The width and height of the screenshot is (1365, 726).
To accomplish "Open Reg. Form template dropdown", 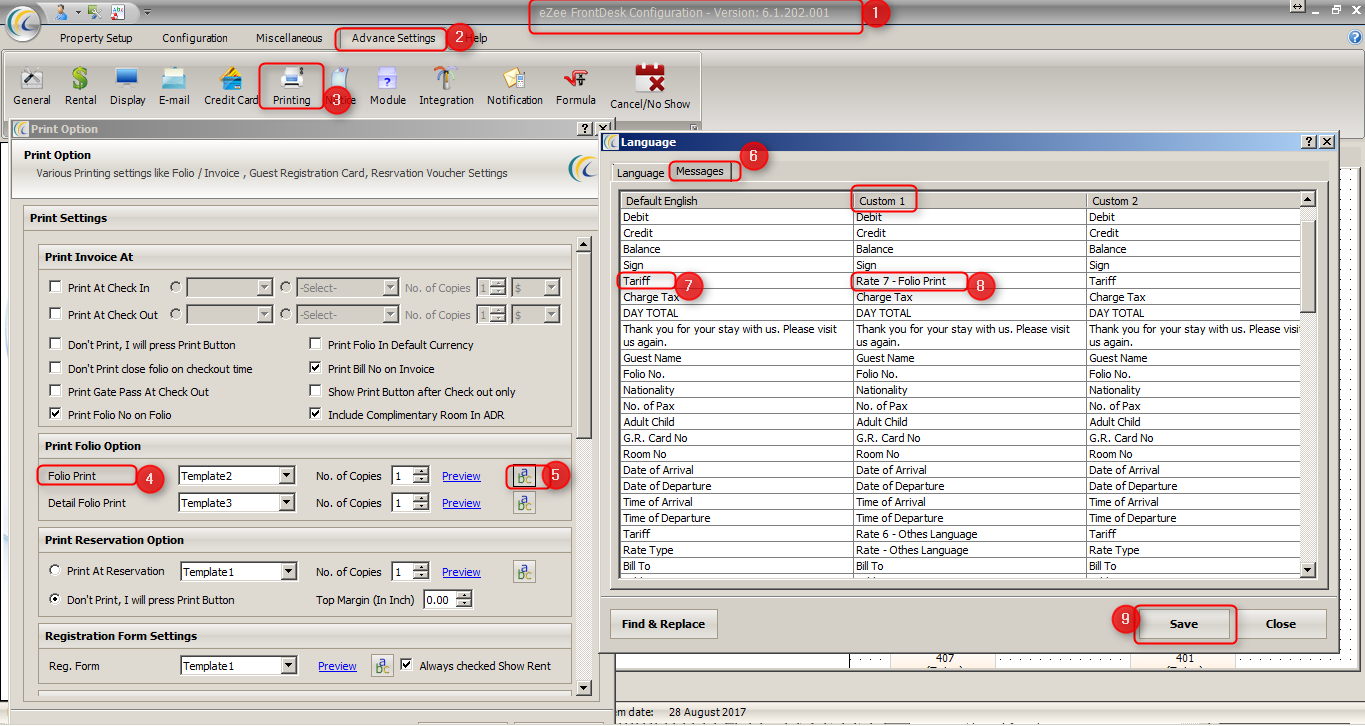I will point(288,666).
